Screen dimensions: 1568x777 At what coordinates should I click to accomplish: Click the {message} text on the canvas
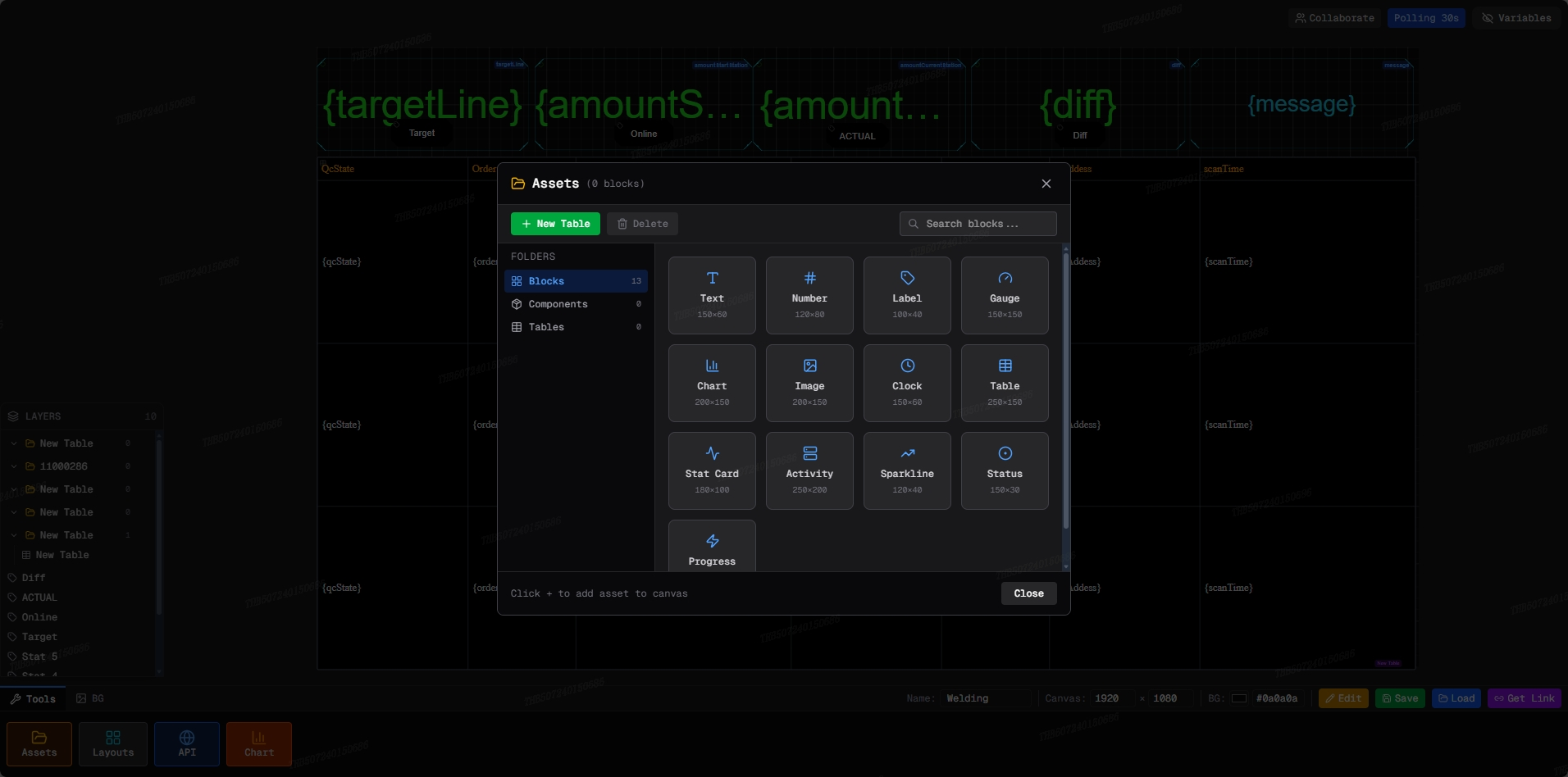[1301, 104]
